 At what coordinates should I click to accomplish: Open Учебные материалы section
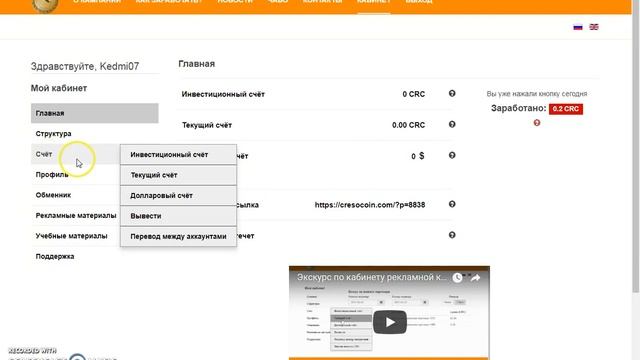point(76,236)
